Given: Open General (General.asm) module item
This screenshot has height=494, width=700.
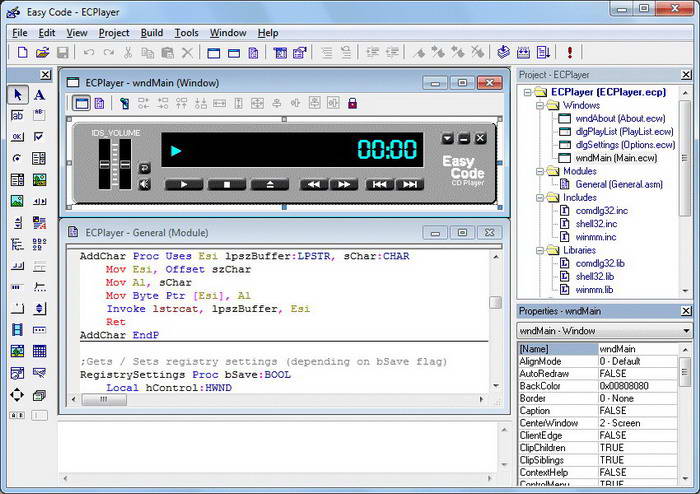Looking at the screenshot, I should click(x=617, y=184).
